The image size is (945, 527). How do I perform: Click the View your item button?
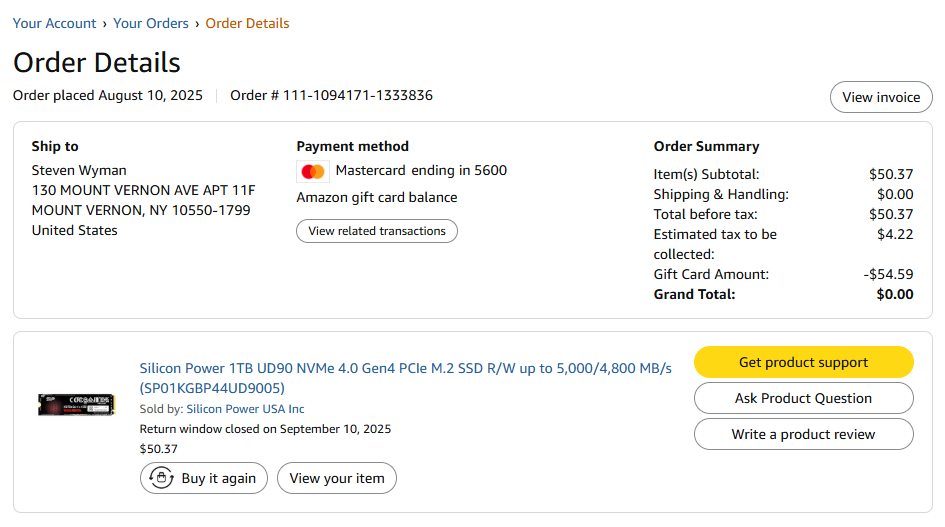[337, 478]
